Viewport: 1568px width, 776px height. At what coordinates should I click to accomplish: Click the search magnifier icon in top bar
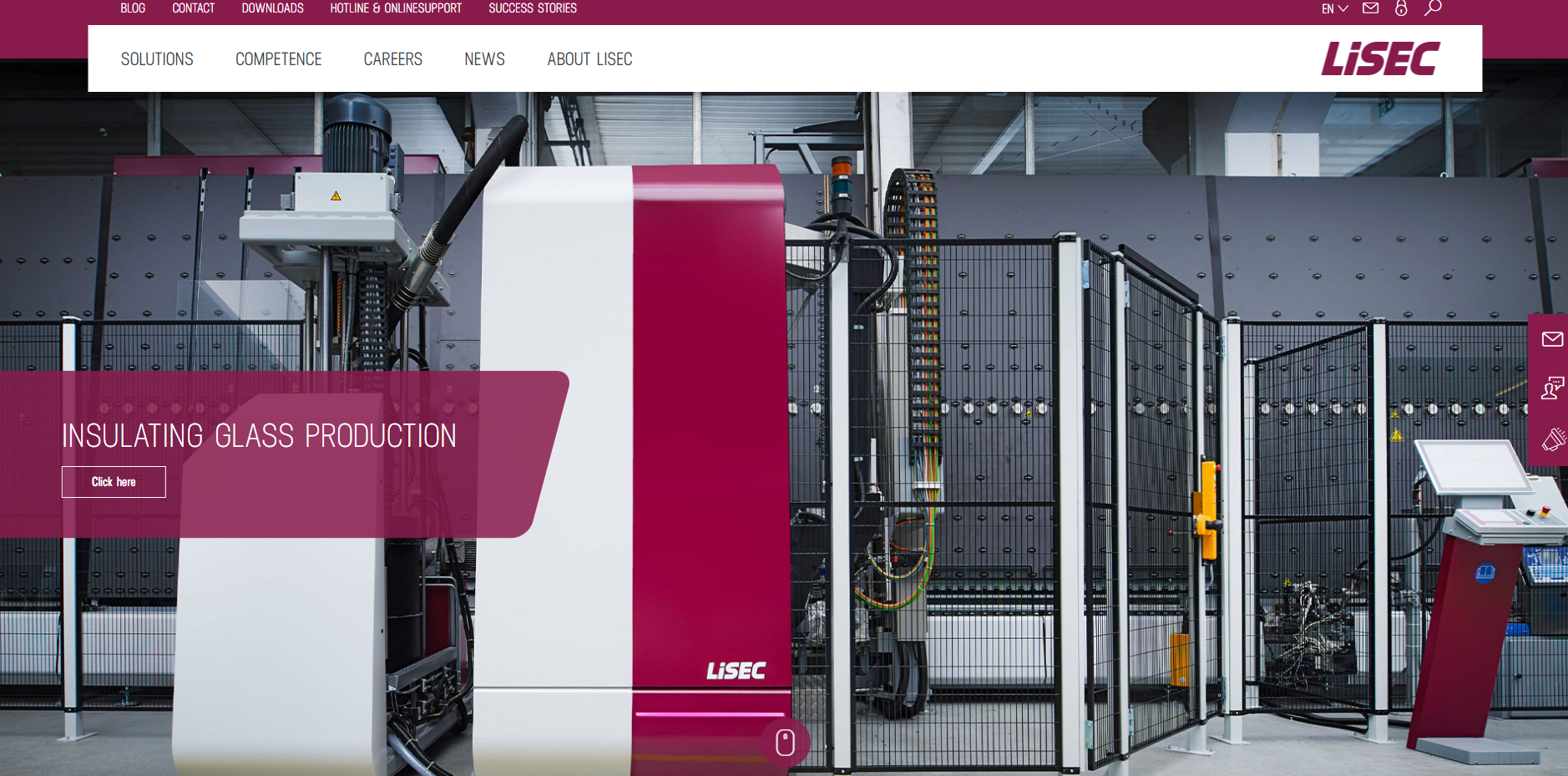pyautogui.click(x=1433, y=8)
